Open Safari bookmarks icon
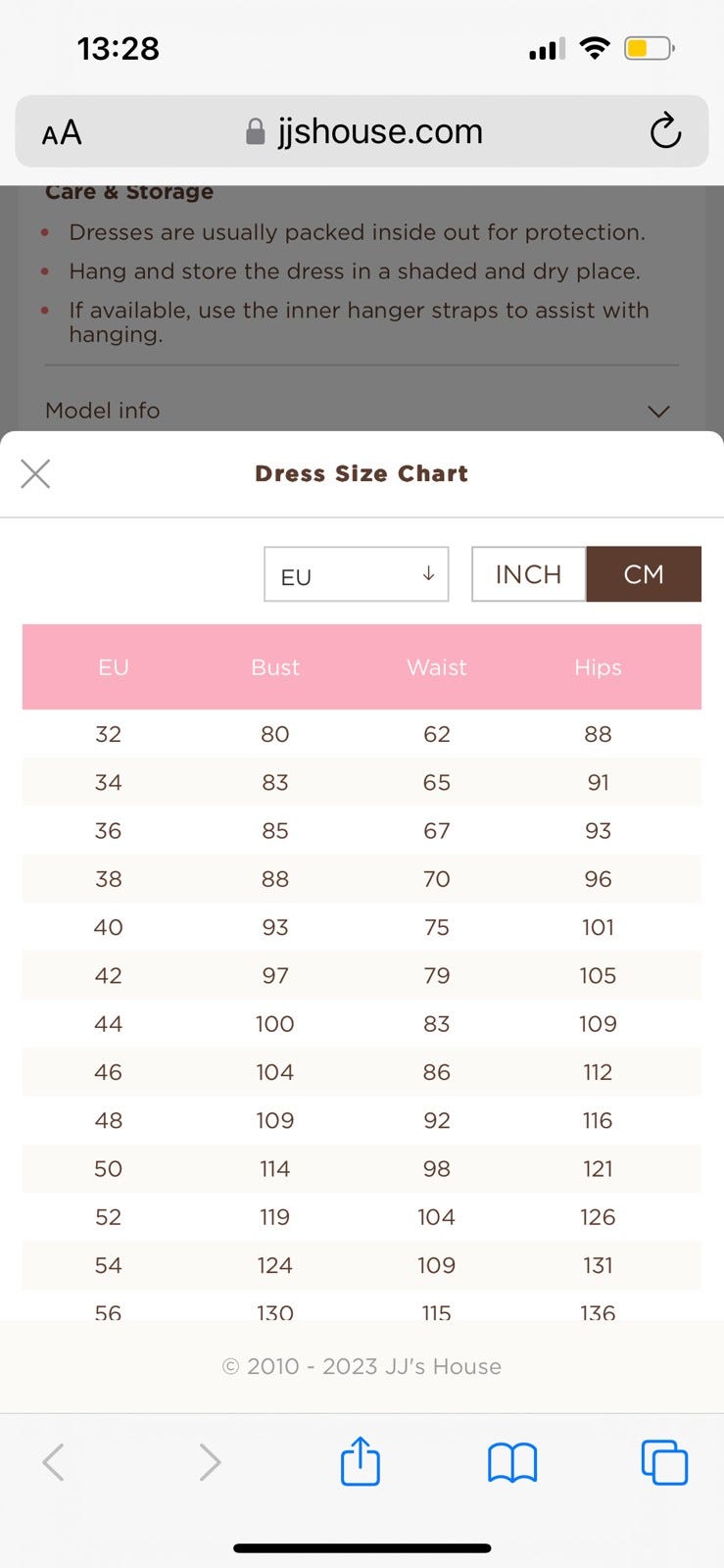This screenshot has width=724, height=1568. tap(512, 1462)
